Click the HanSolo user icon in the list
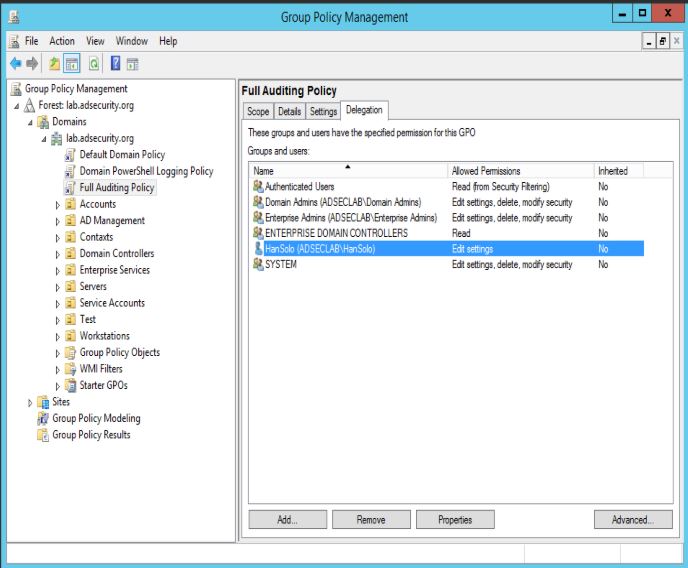 [x=258, y=249]
